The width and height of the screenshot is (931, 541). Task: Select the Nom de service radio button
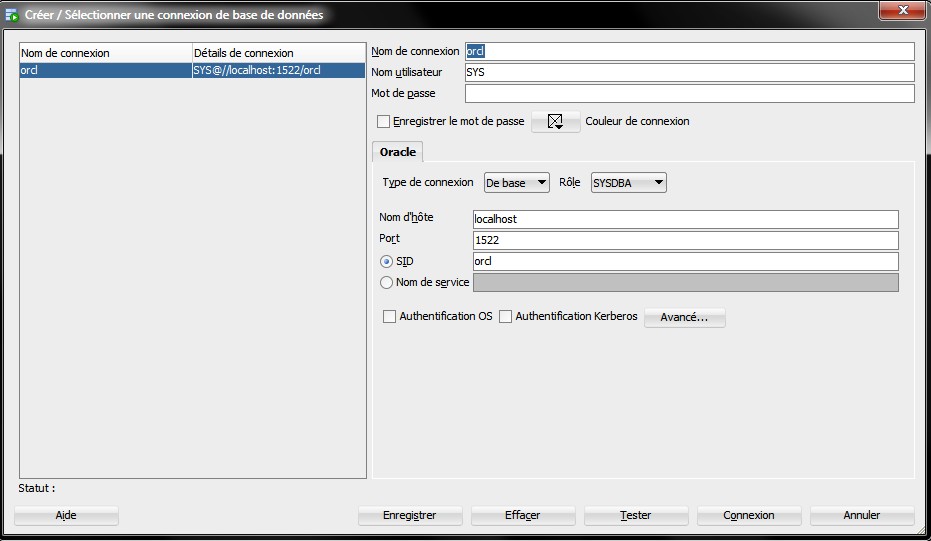[x=387, y=283]
